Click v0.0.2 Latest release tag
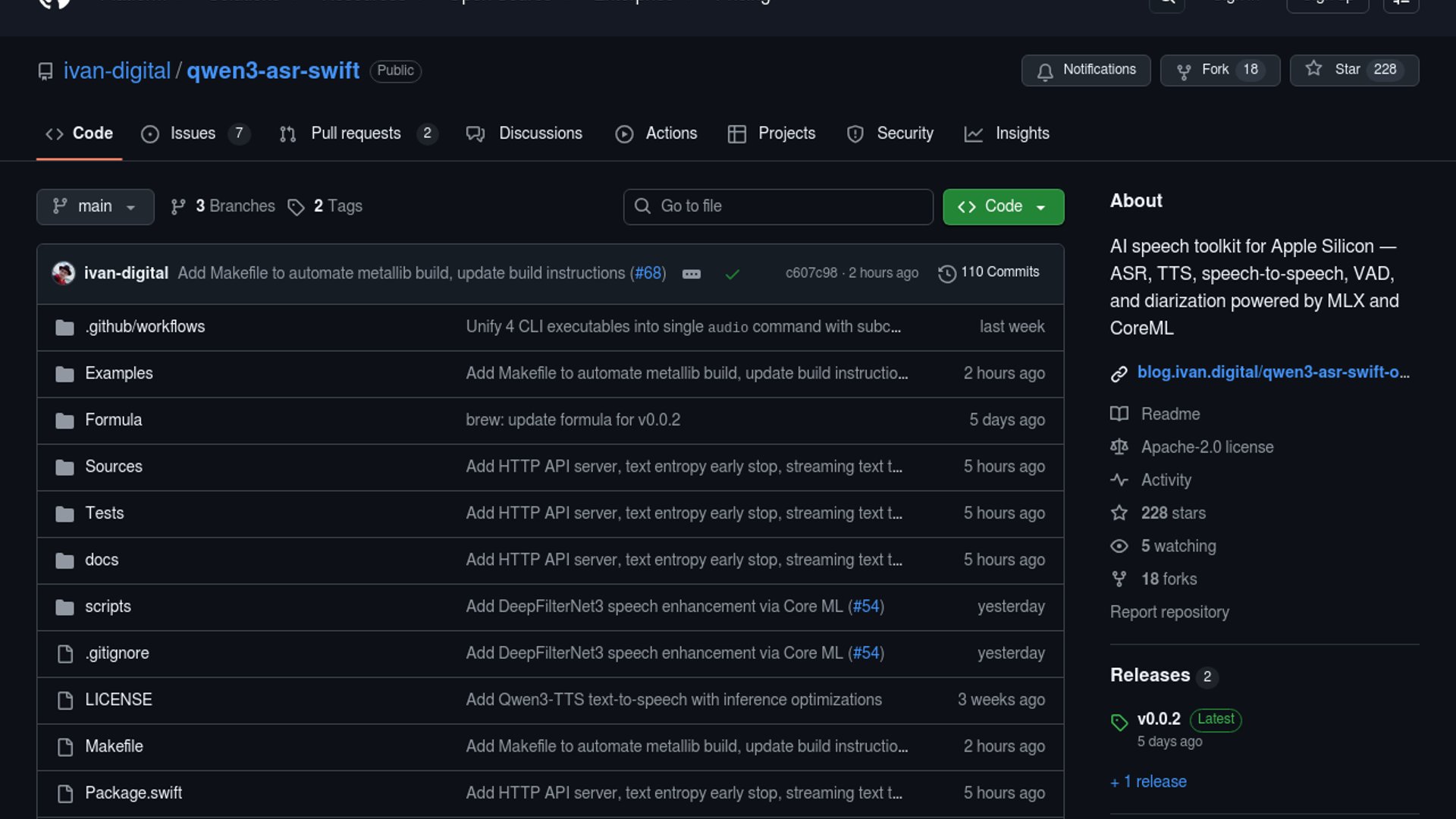The image size is (1456, 819). (1159, 719)
